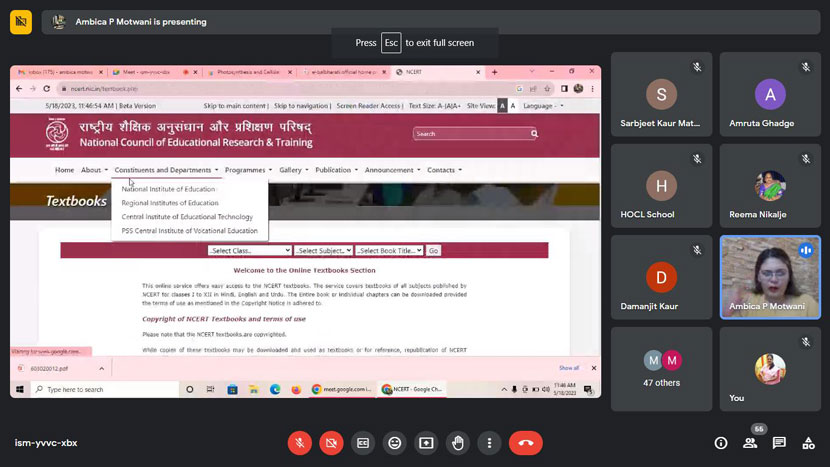Click the present now screen button

tap(426, 443)
